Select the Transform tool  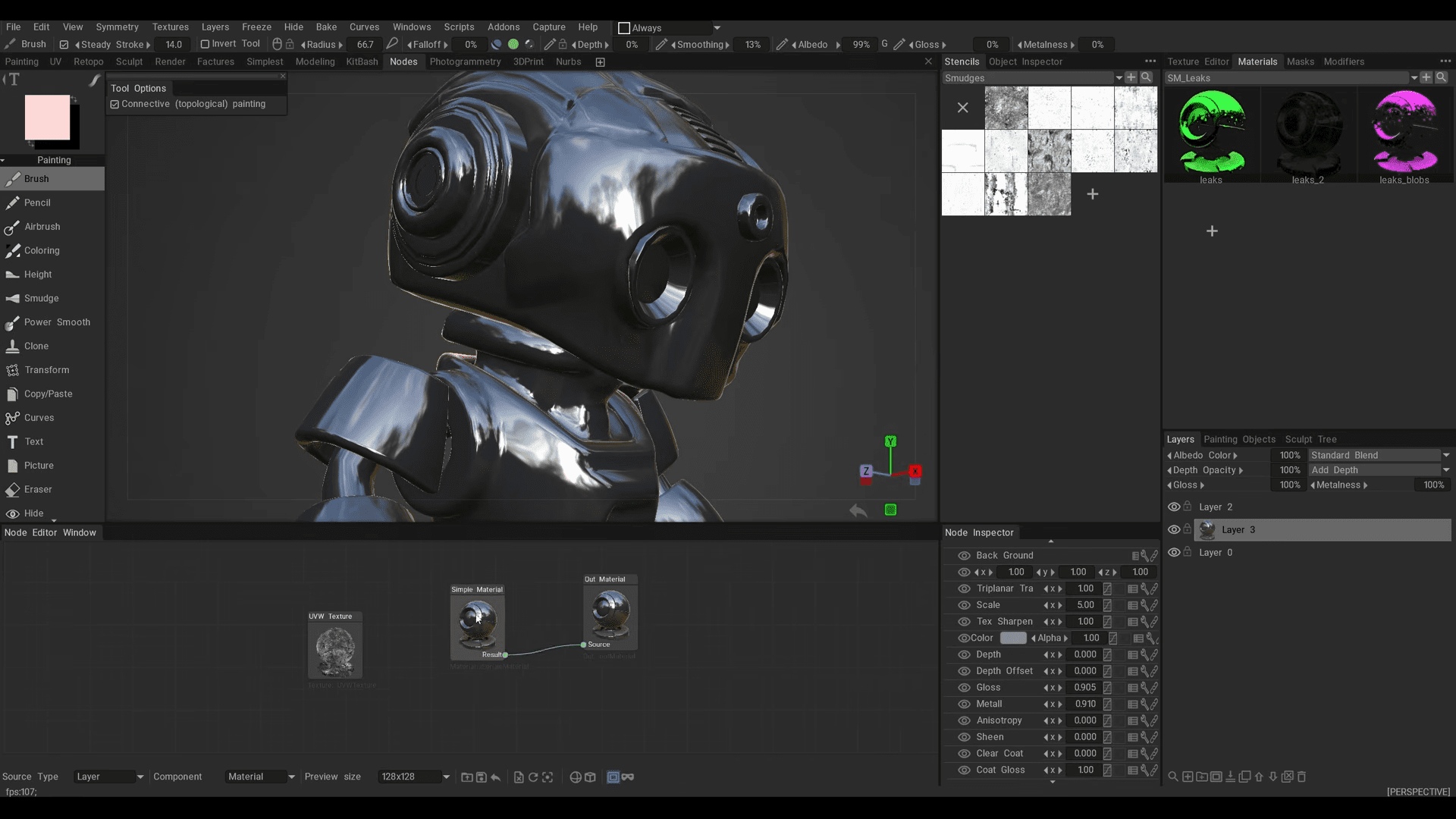point(52,370)
